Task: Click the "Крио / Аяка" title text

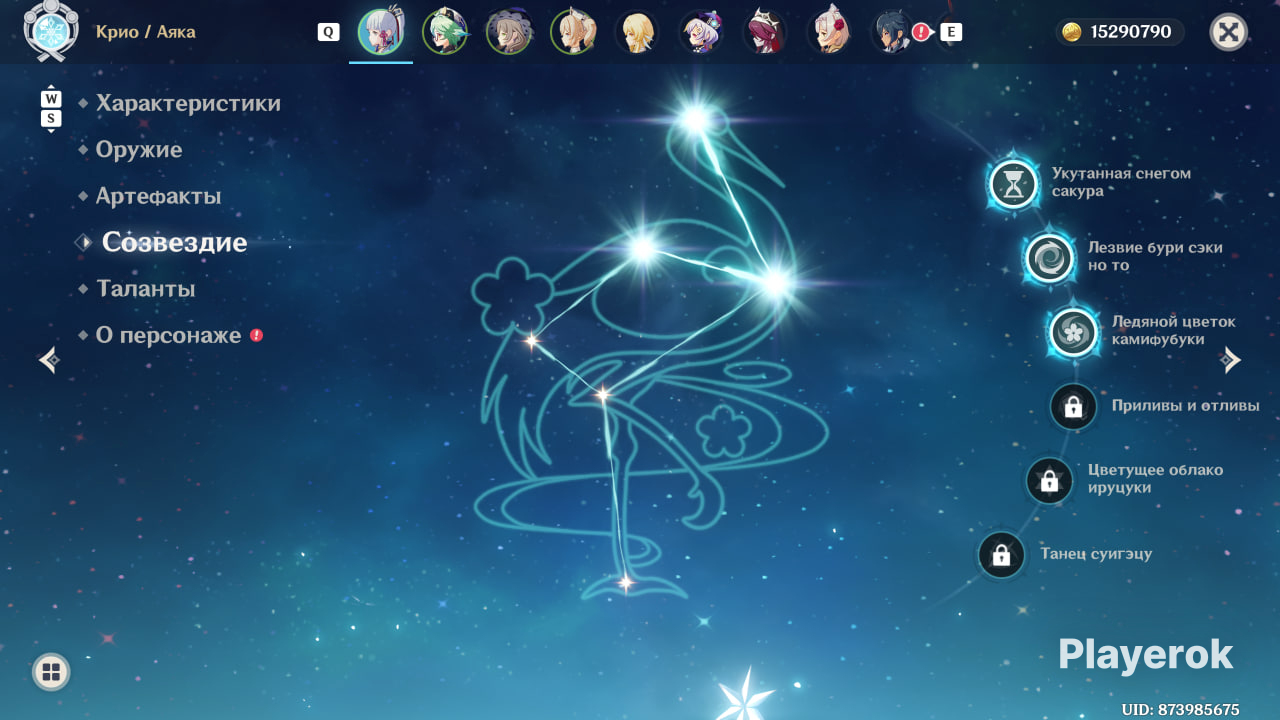Action: point(146,32)
